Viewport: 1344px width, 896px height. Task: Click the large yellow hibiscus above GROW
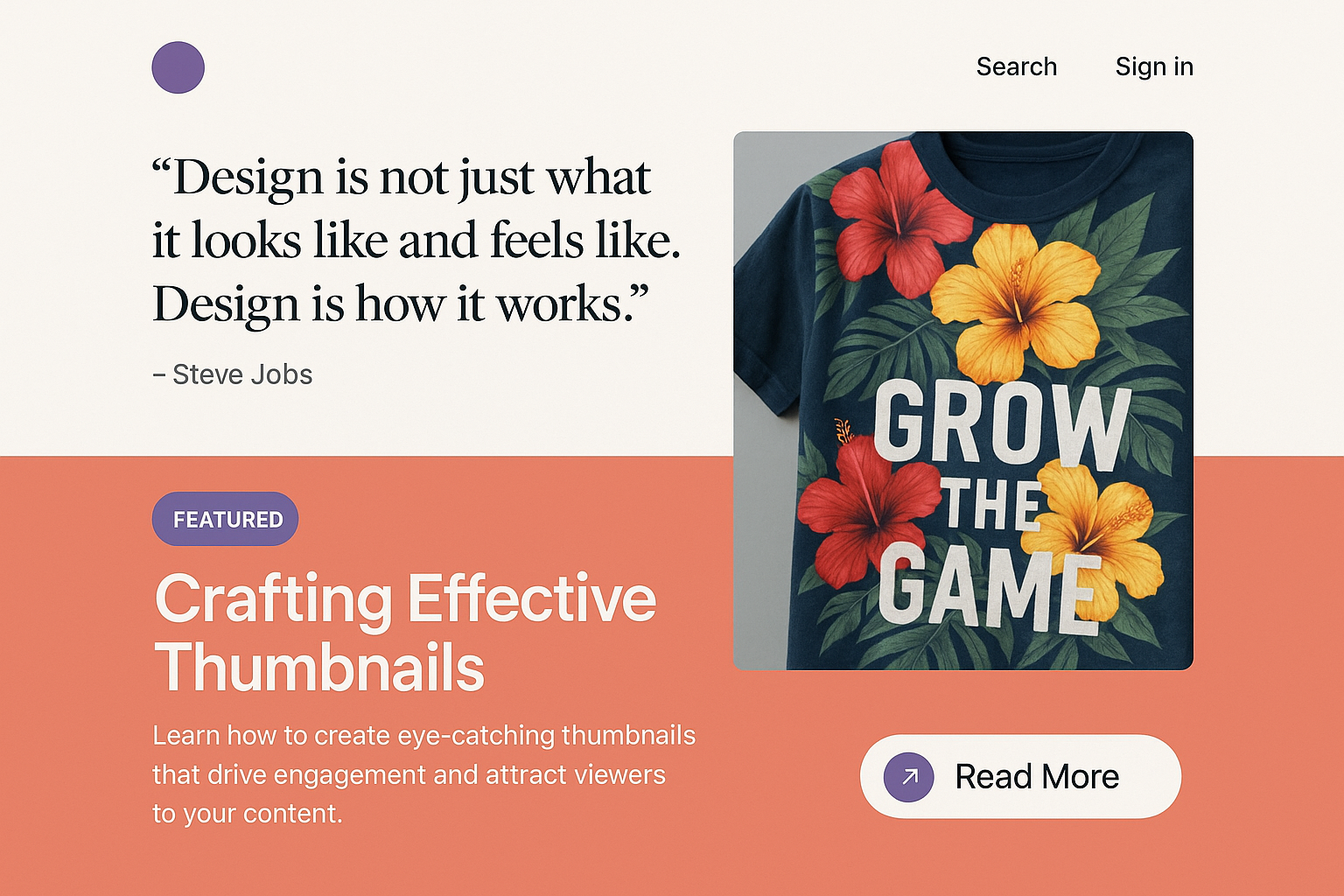pyautogui.click(x=1015, y=299)
